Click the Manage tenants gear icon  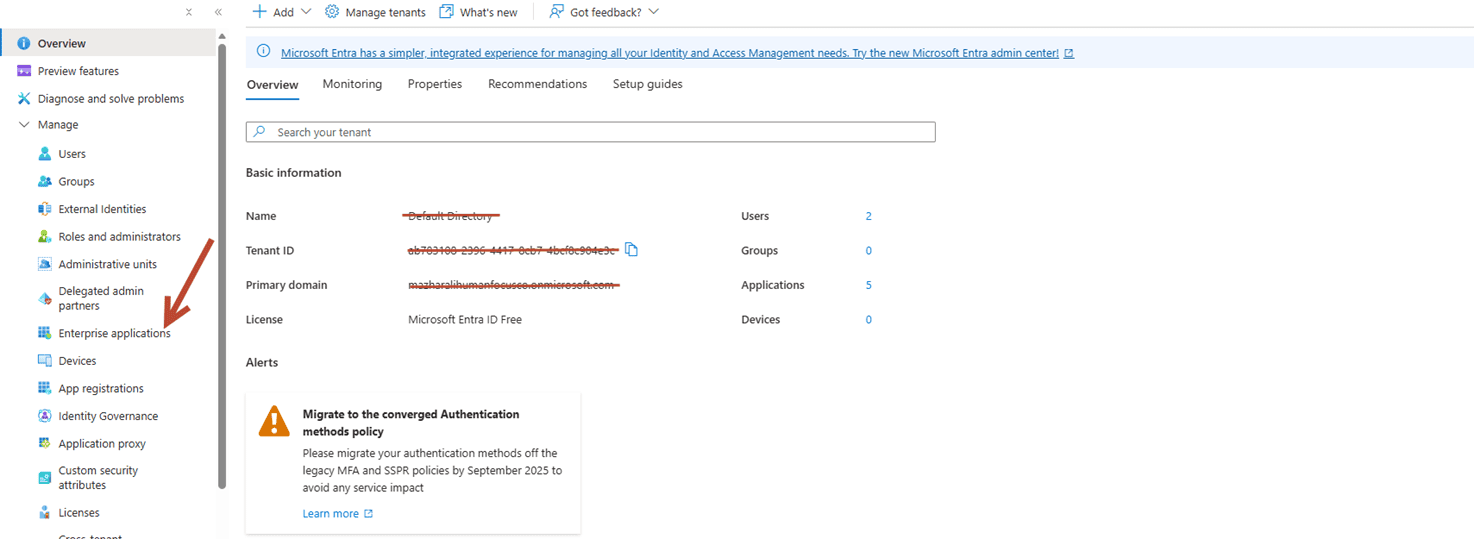[x=332, y=12]
